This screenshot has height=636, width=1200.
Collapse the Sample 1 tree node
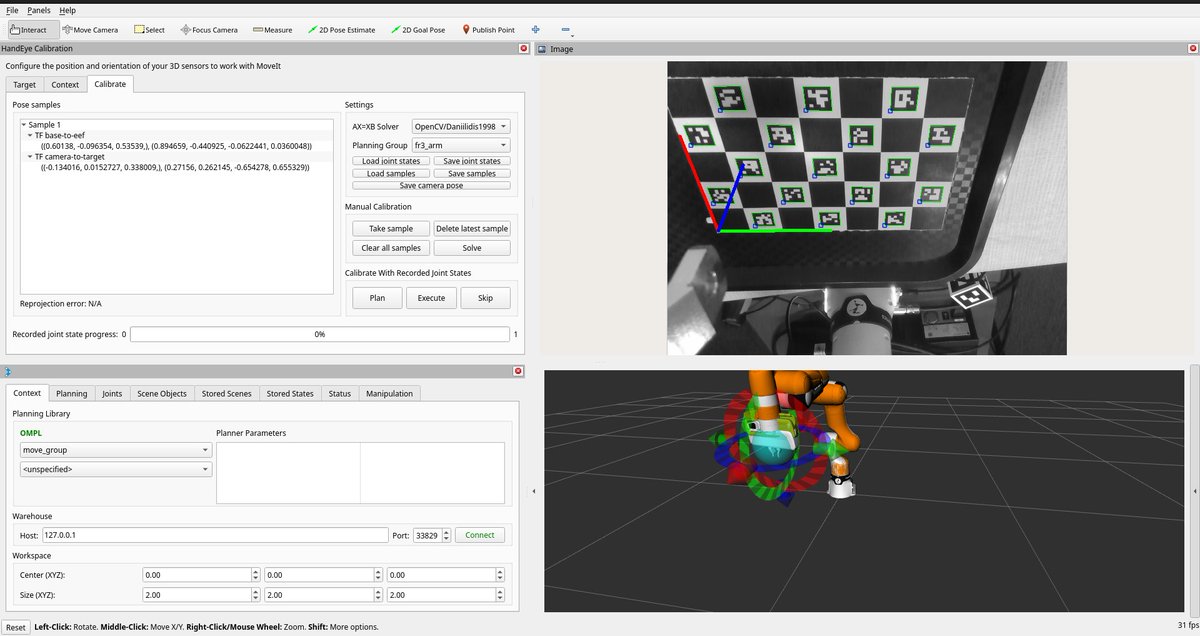pos(25,125)
